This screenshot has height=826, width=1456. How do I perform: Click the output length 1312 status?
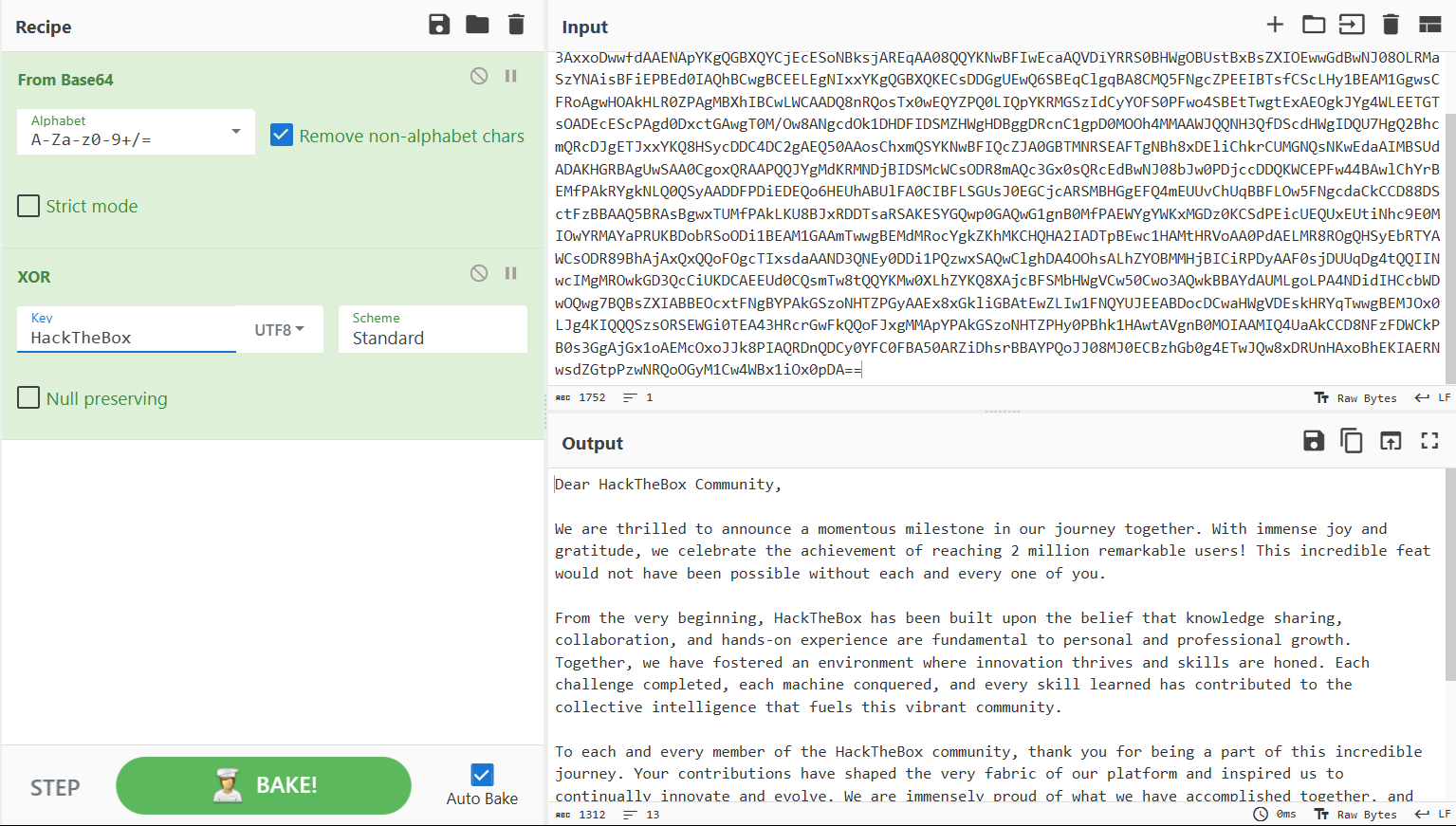click(x=581, y=815)
